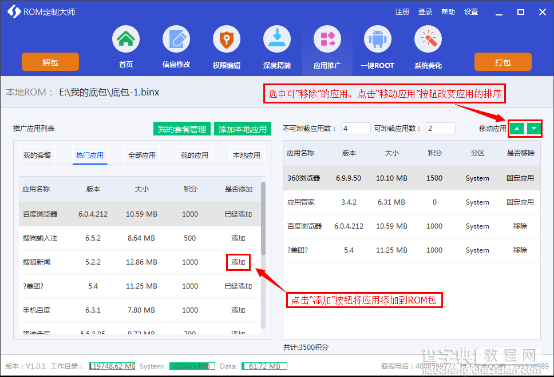Click 添加 for 搜狐新闻 row
This screenshot has width=554, height=377.
[x=238, y=262]
